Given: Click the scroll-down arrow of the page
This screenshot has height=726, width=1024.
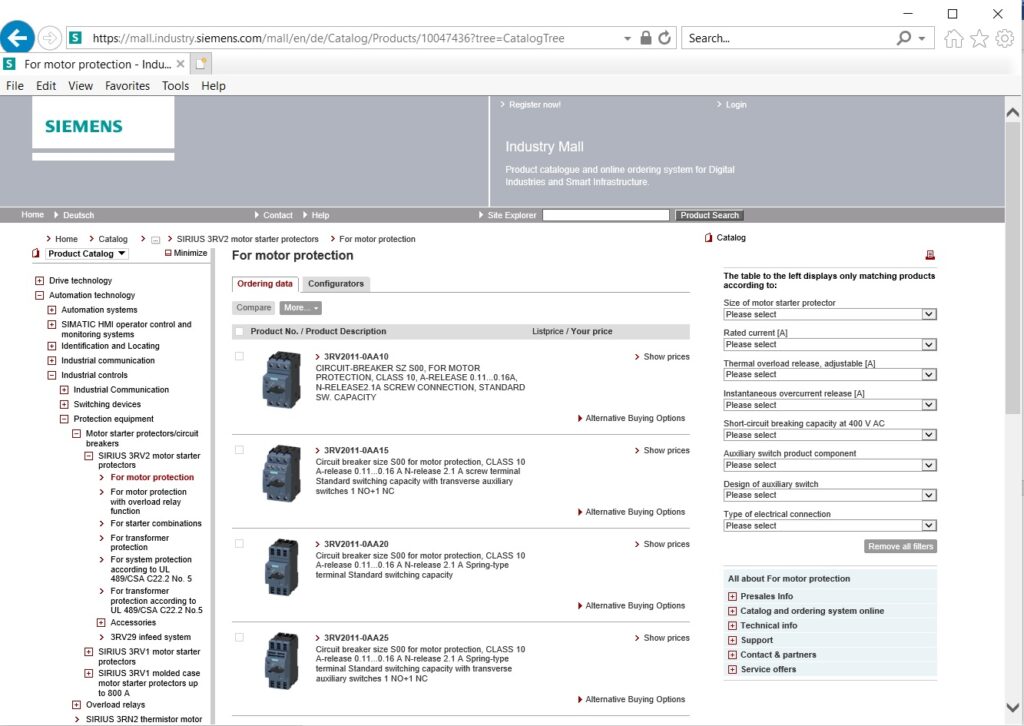Looking at the screenshot, I should (1013, 707).
